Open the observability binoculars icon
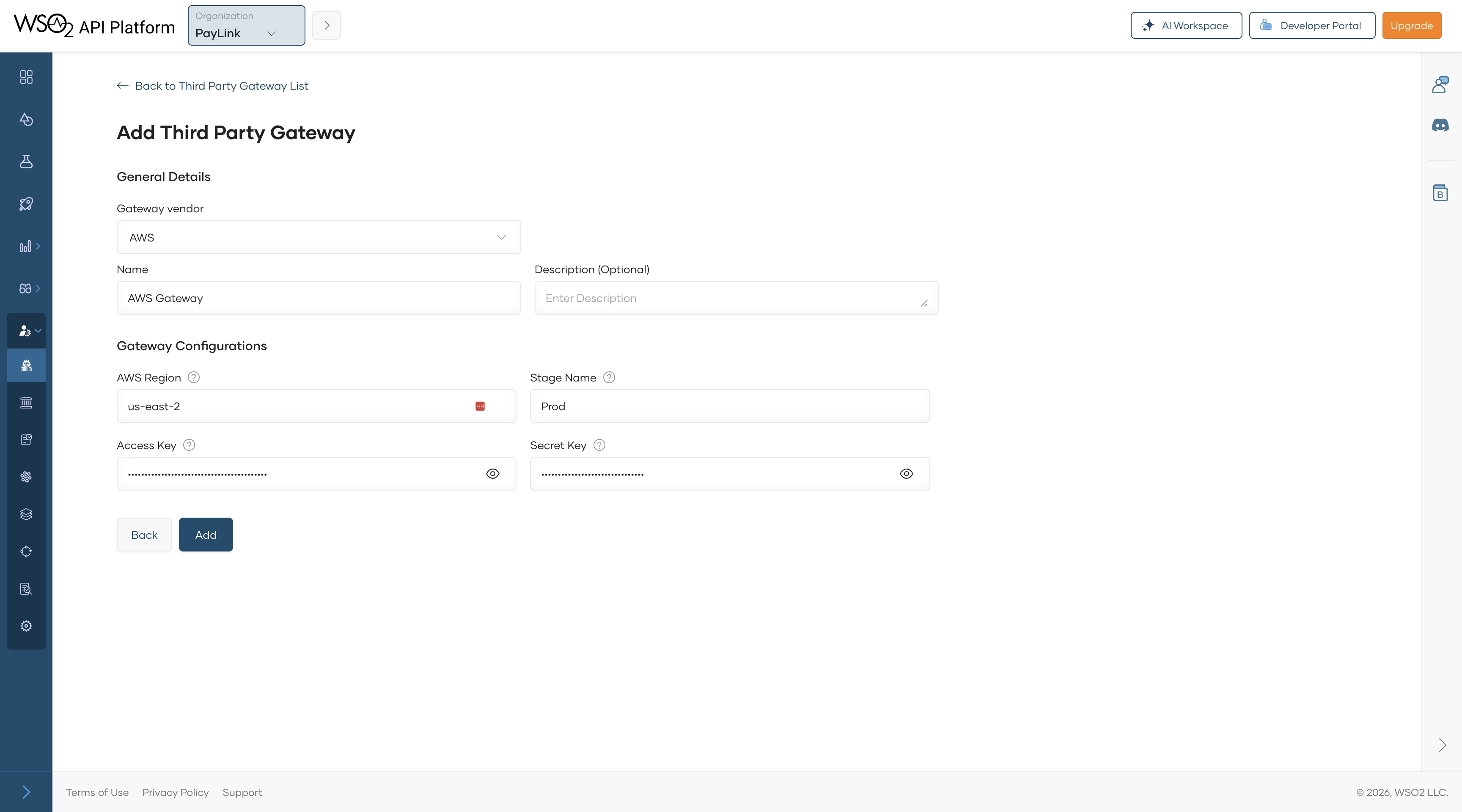Viewport: 1462px width, 812px height. [x=25, y=288]
